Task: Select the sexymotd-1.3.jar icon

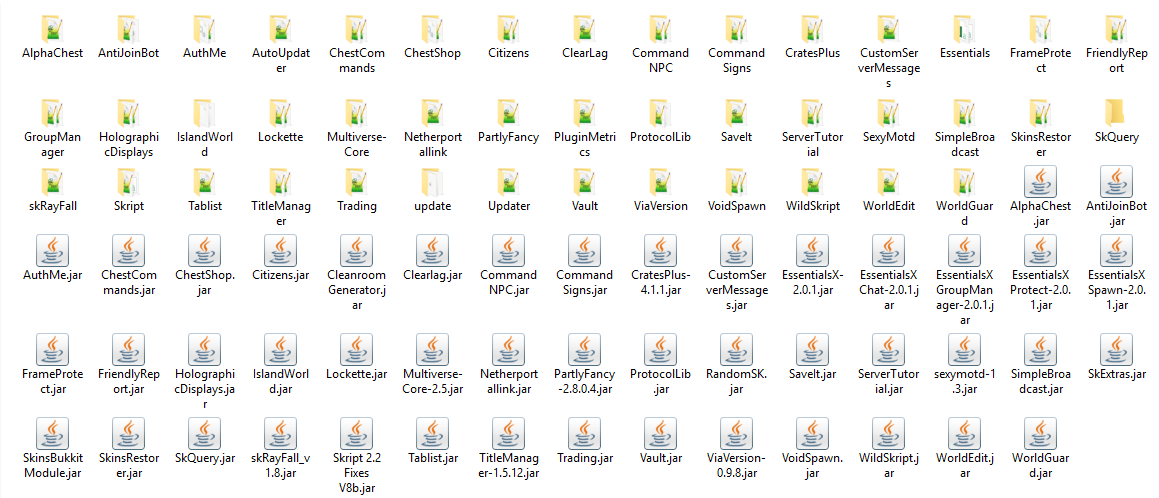Action: tap(965, 349)
